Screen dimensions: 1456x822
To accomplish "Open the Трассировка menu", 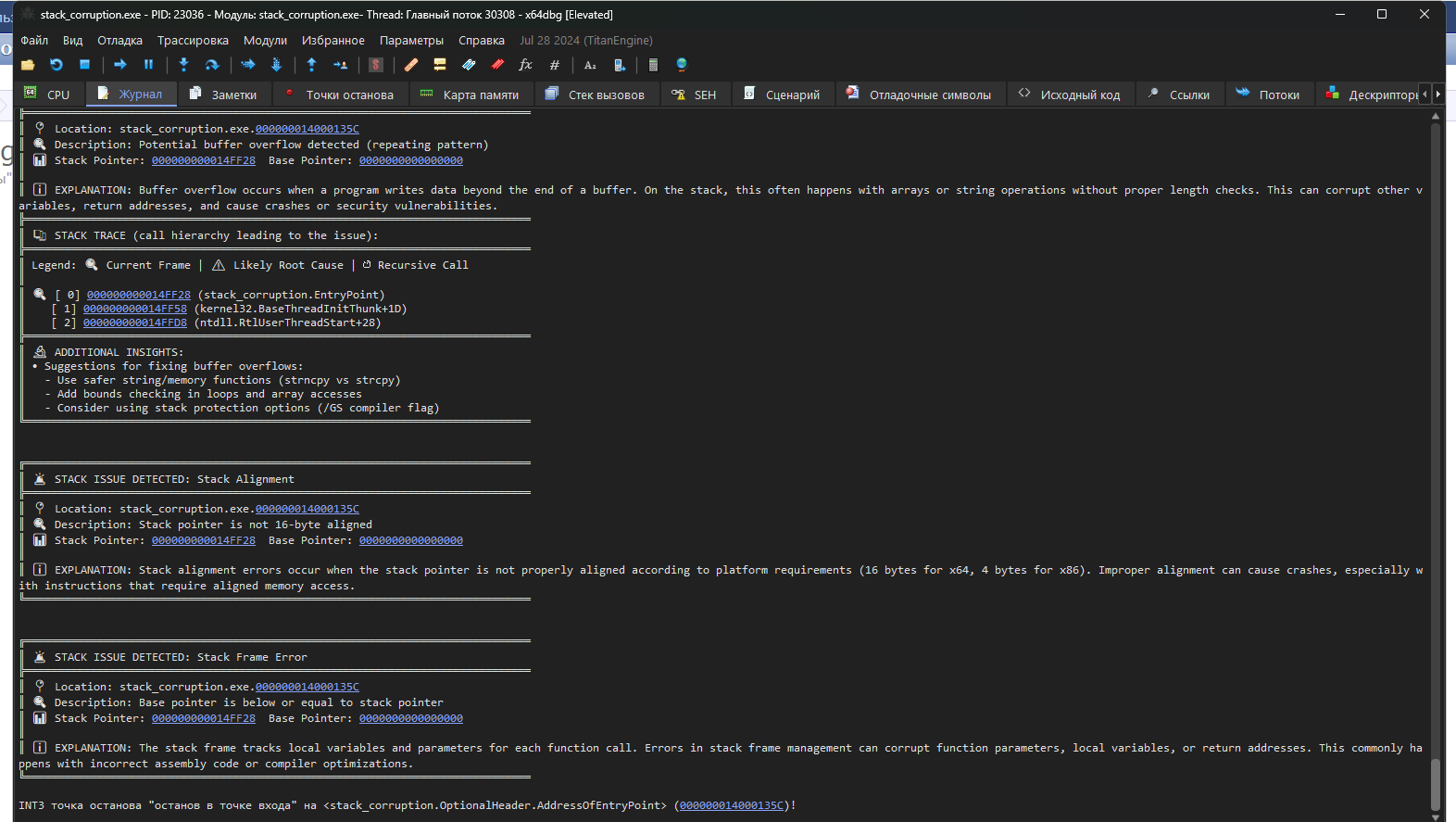I will click(193, 41).
